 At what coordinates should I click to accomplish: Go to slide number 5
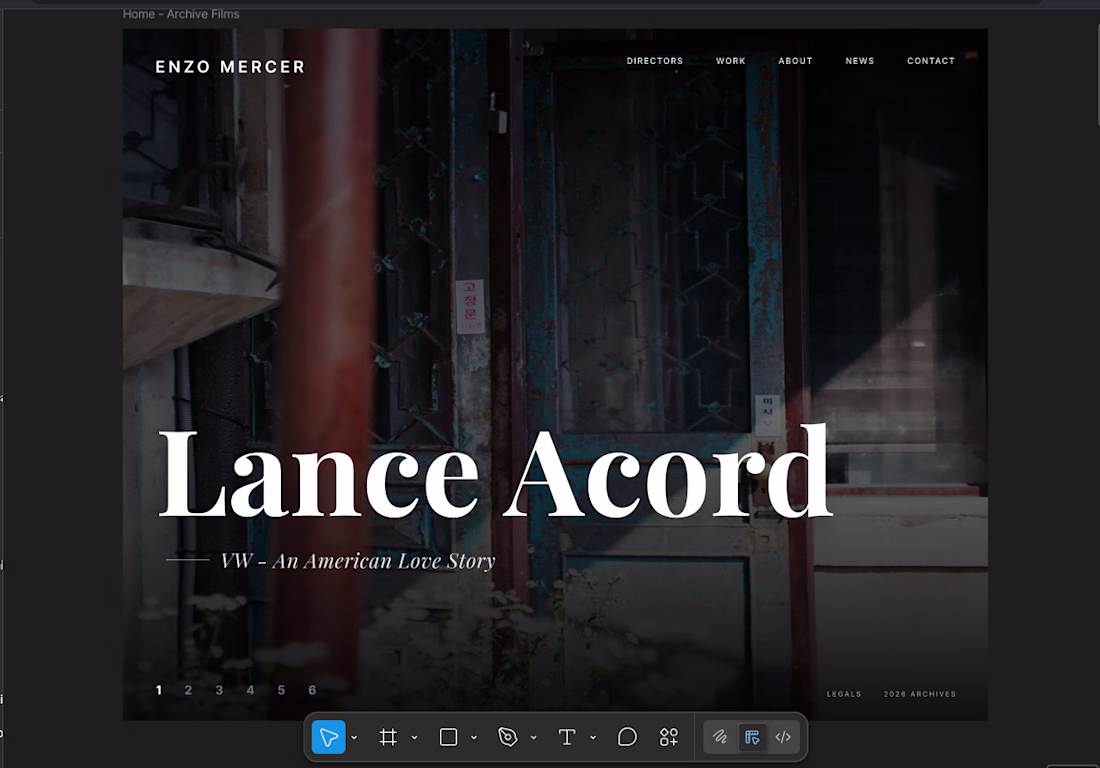(x=281, y=690)
